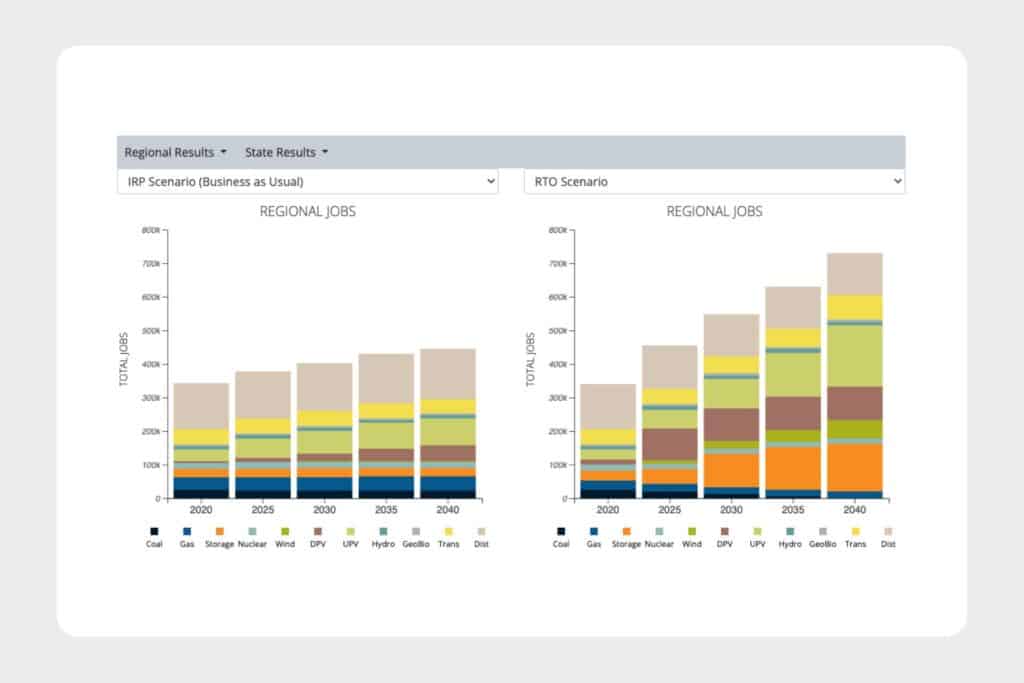Click Coal legend swatch in IRP chart

click(154, 531)
